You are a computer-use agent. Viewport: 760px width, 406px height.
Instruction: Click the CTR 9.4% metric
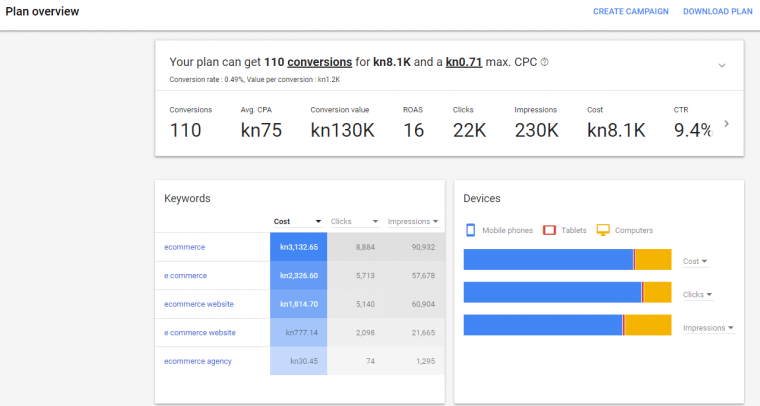tap(693, 123)
